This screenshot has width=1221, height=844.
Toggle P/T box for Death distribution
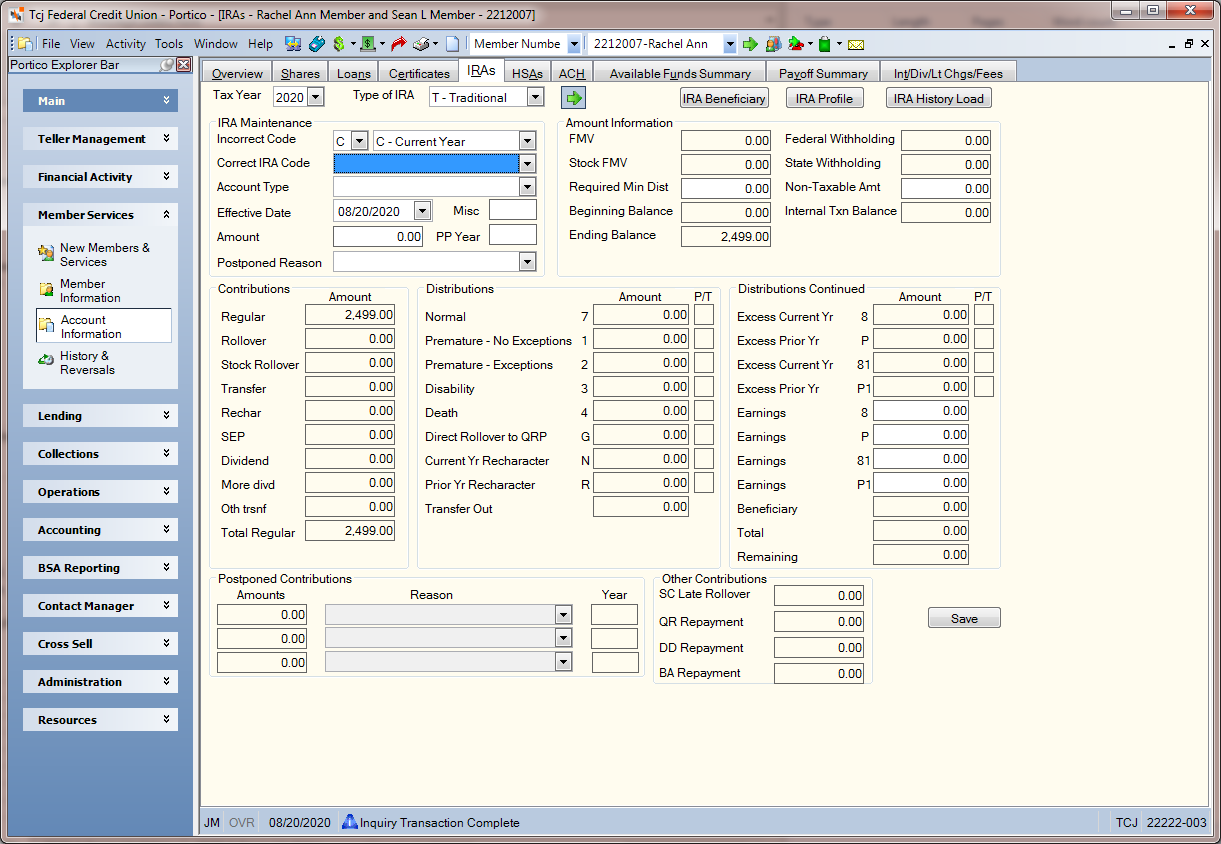coord(704,411)
